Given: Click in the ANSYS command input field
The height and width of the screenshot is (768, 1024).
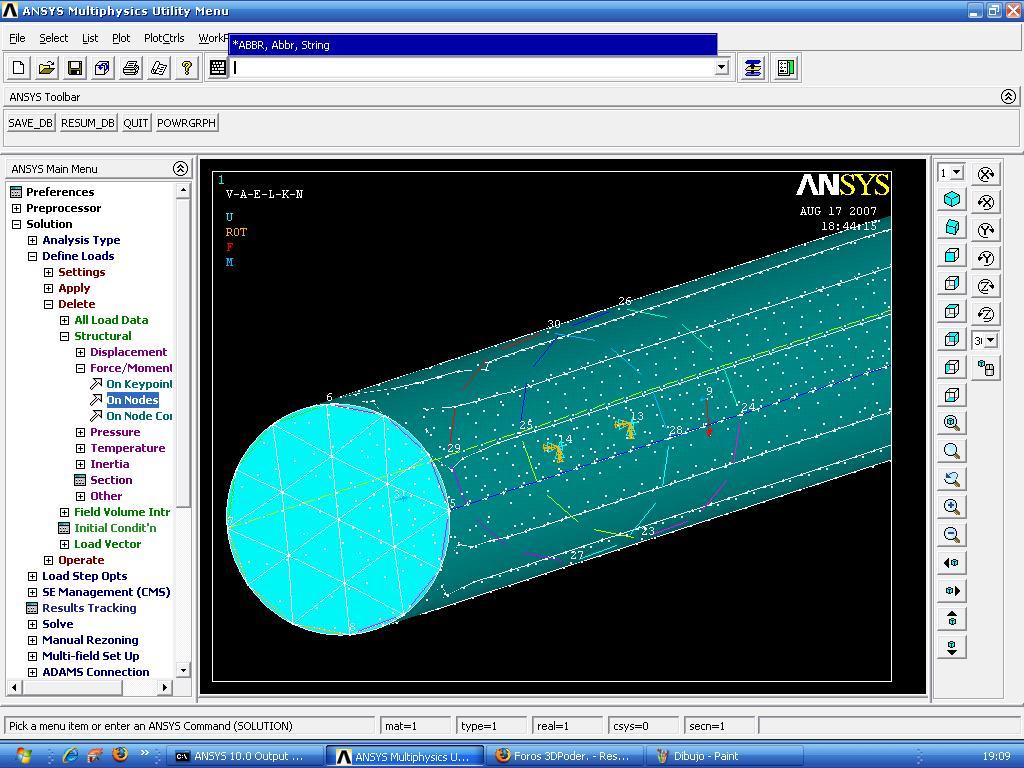Looking at the screenshot, I should (x=473, y=67).
